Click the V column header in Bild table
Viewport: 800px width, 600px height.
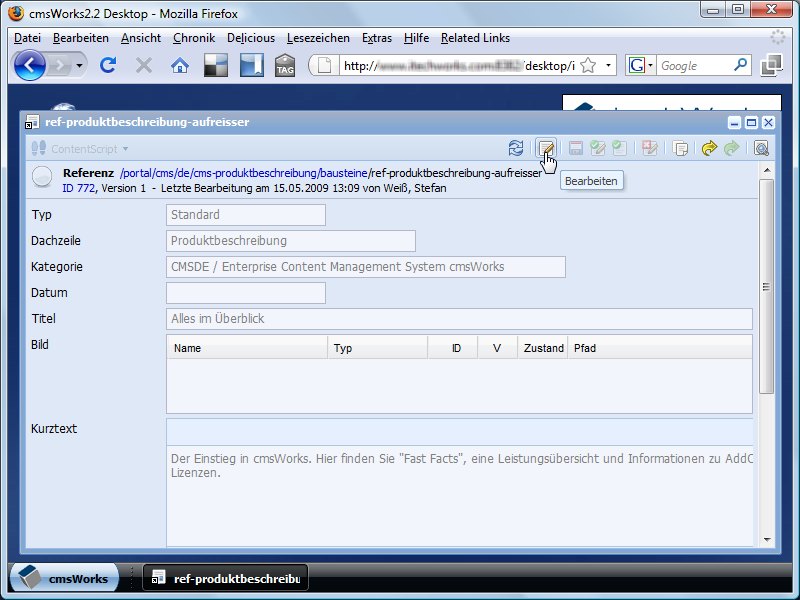coord(497,348)
